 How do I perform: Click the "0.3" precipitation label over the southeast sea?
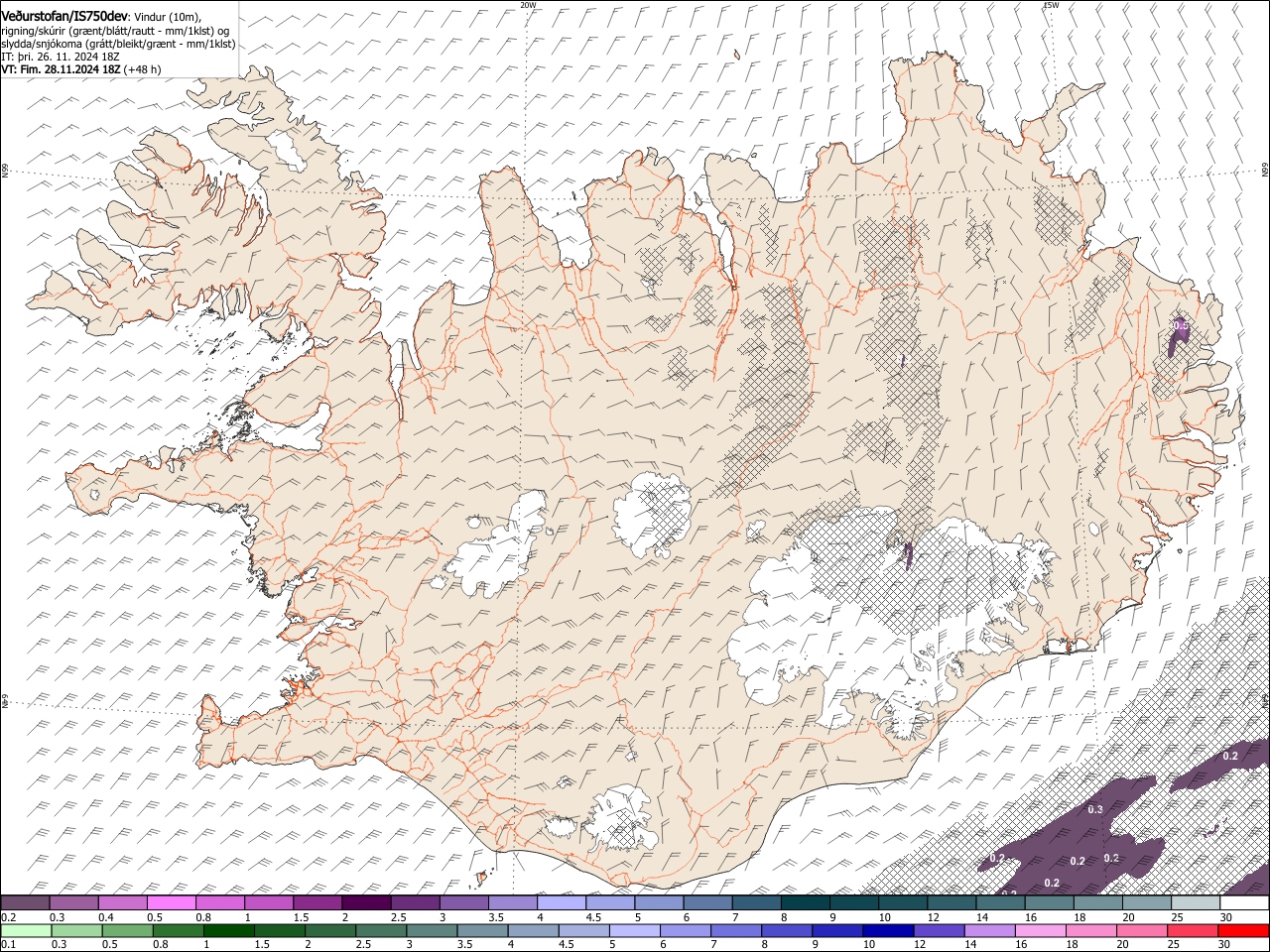pos(1095,810)
